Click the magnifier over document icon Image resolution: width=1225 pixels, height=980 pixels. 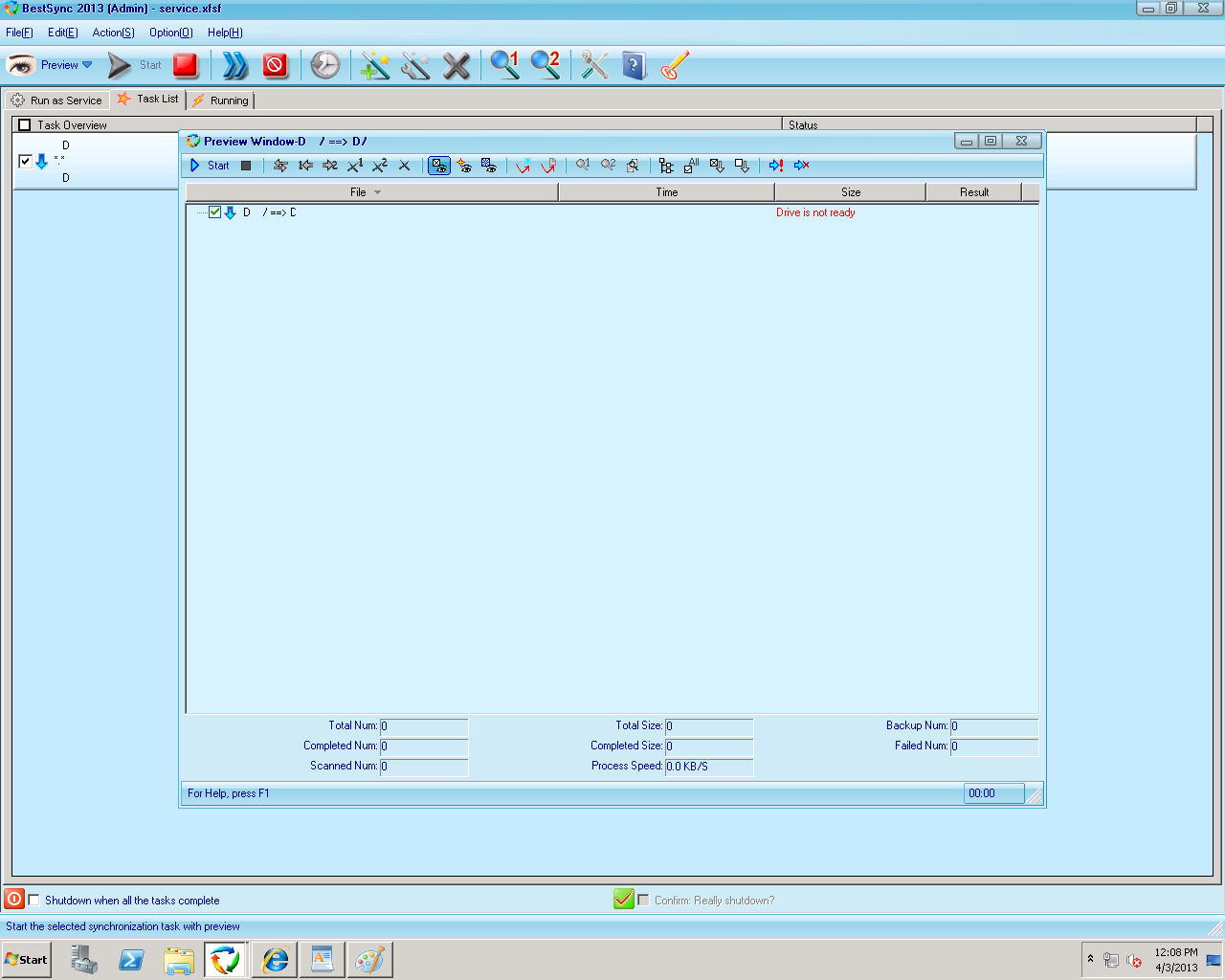pyautogui.click(x=633, y=166)
